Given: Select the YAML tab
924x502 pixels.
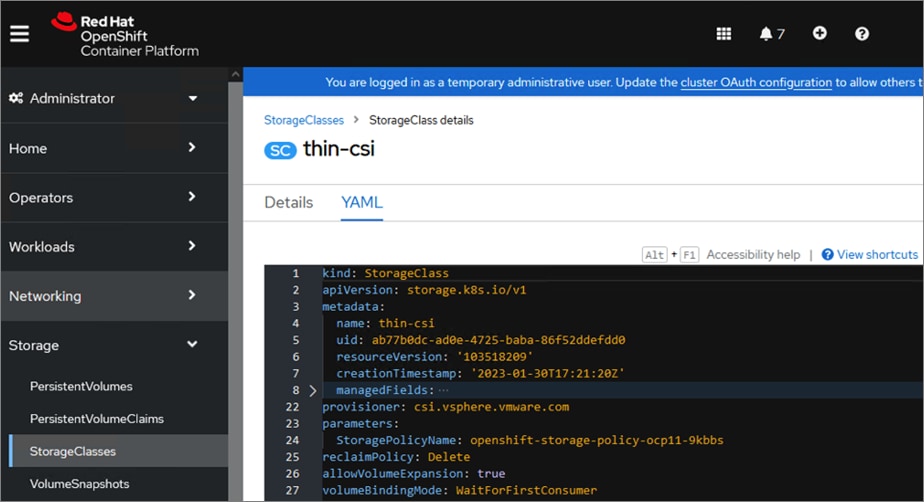Looking at the screenshot, I should (x=362, y=203).
